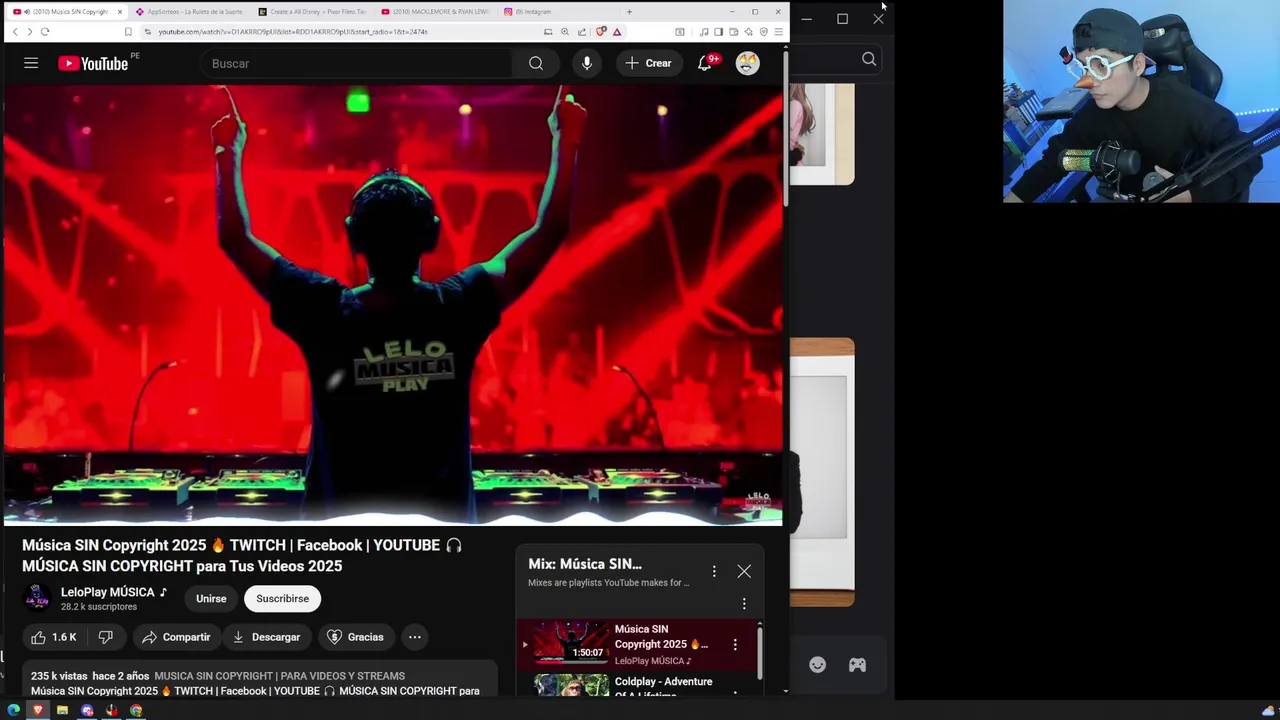Go to the YouTube home logo

[x=93, y=63]
